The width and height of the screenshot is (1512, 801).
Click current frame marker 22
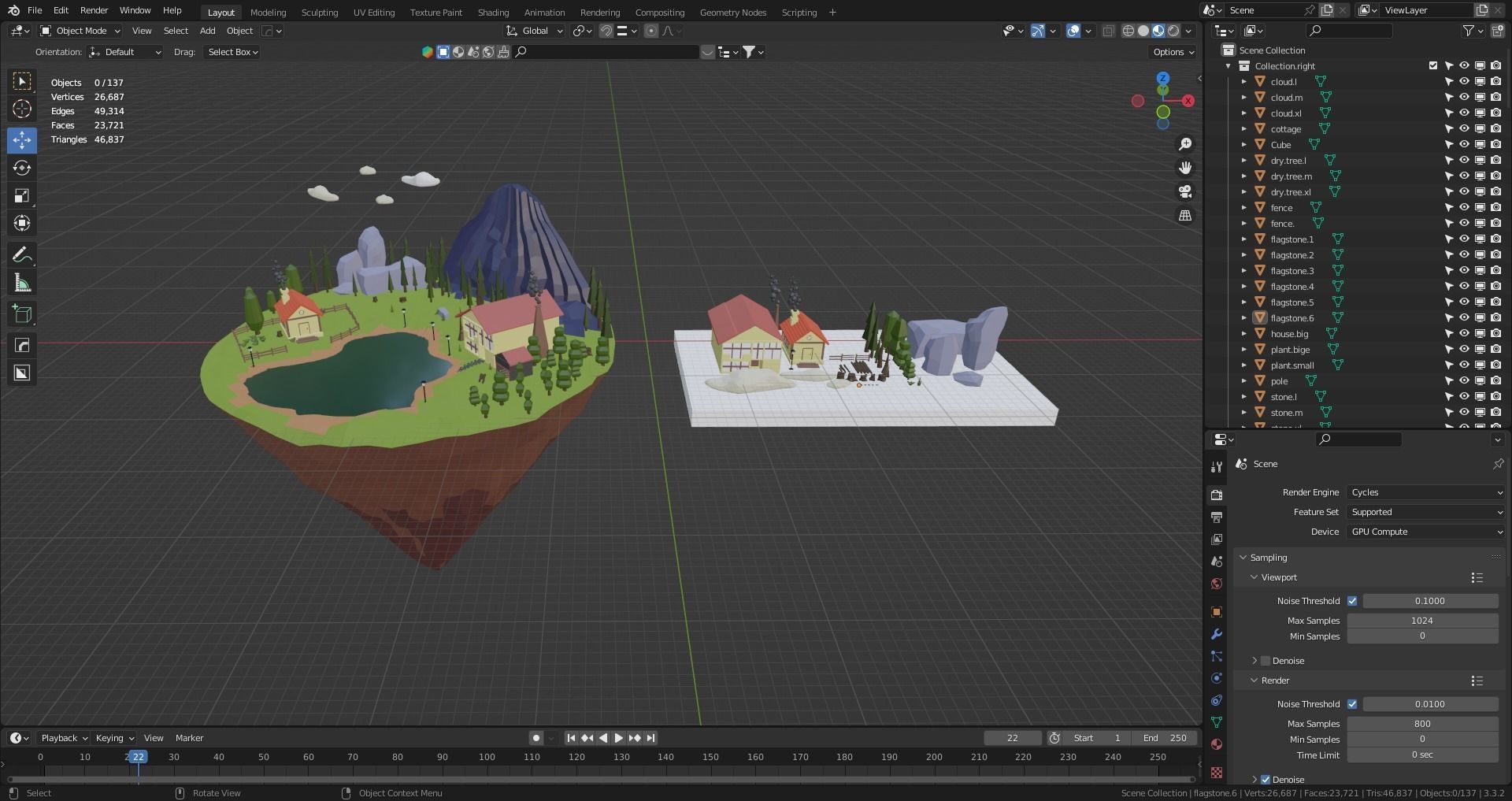pos(138,757)
